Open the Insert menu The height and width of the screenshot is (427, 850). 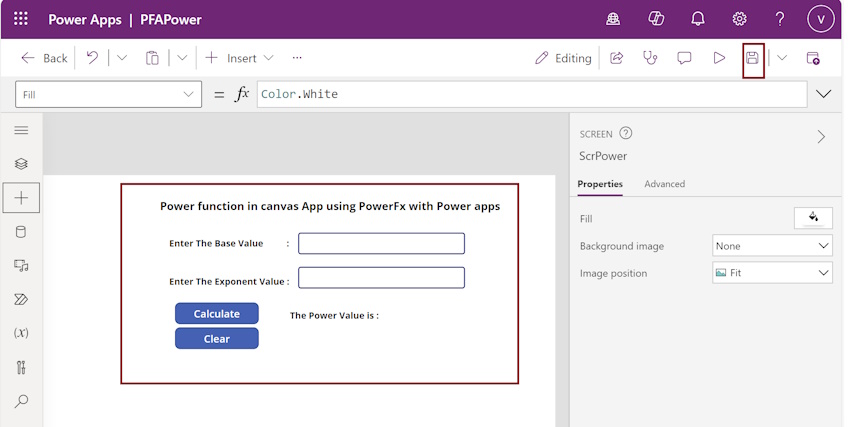pos(239,58)
